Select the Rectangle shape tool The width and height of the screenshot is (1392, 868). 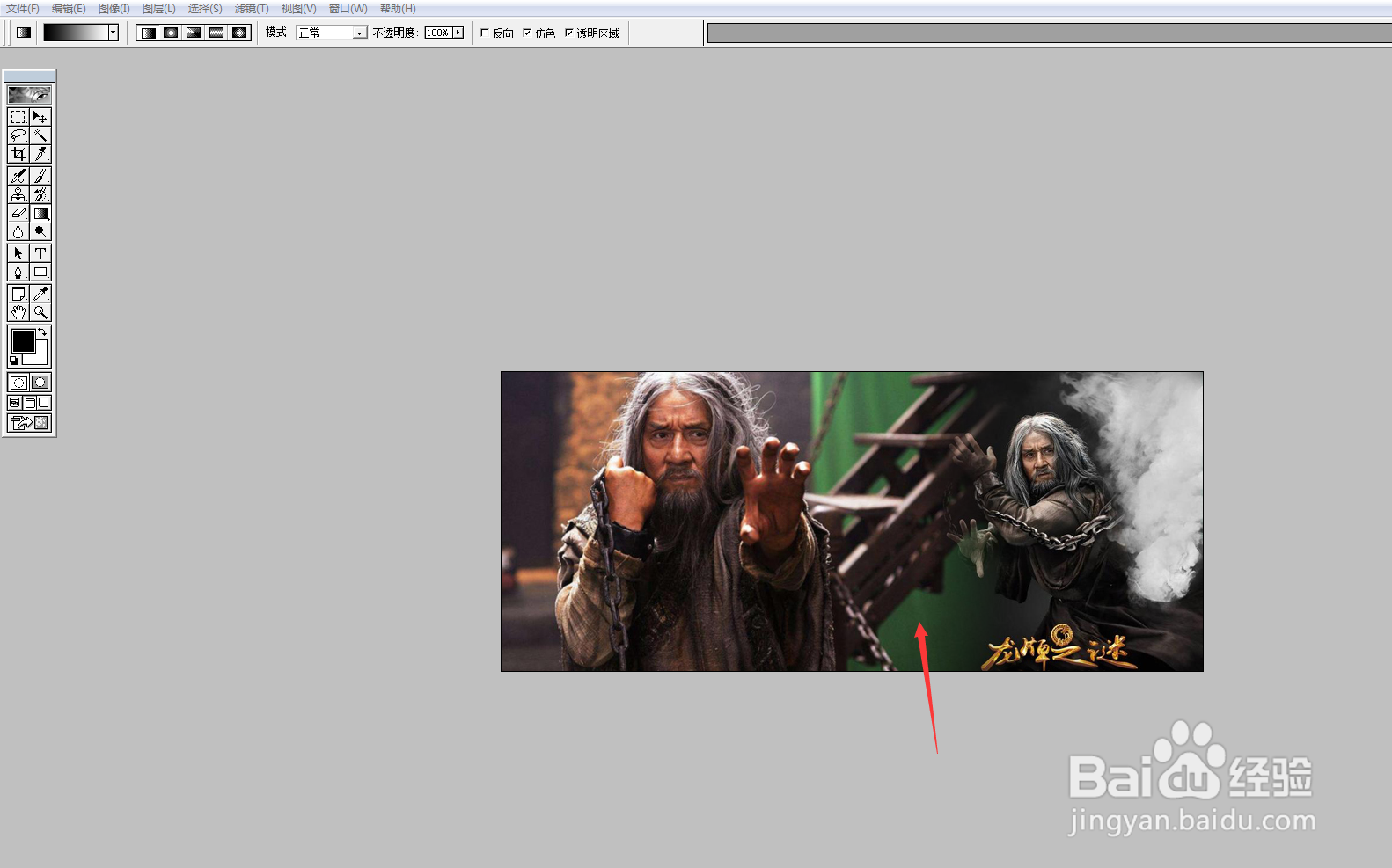40,272
